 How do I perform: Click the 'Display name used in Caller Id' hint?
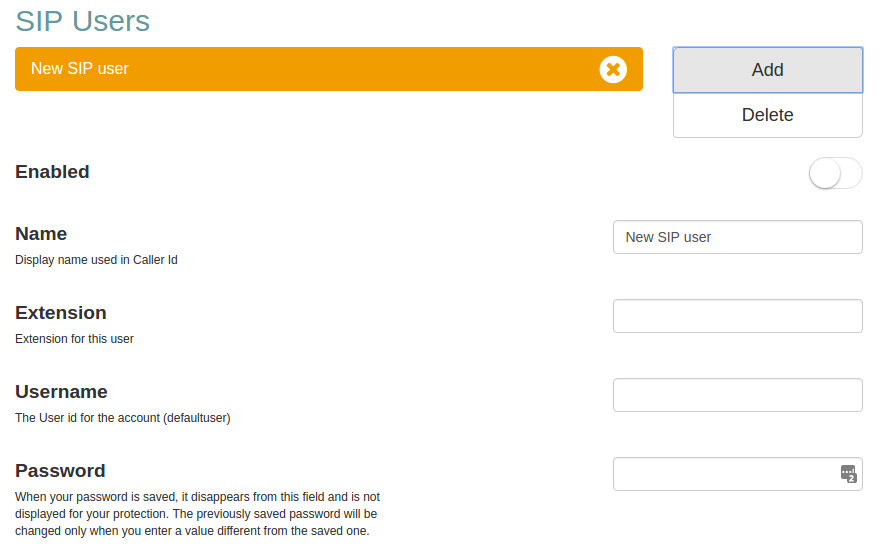point(96,260)
